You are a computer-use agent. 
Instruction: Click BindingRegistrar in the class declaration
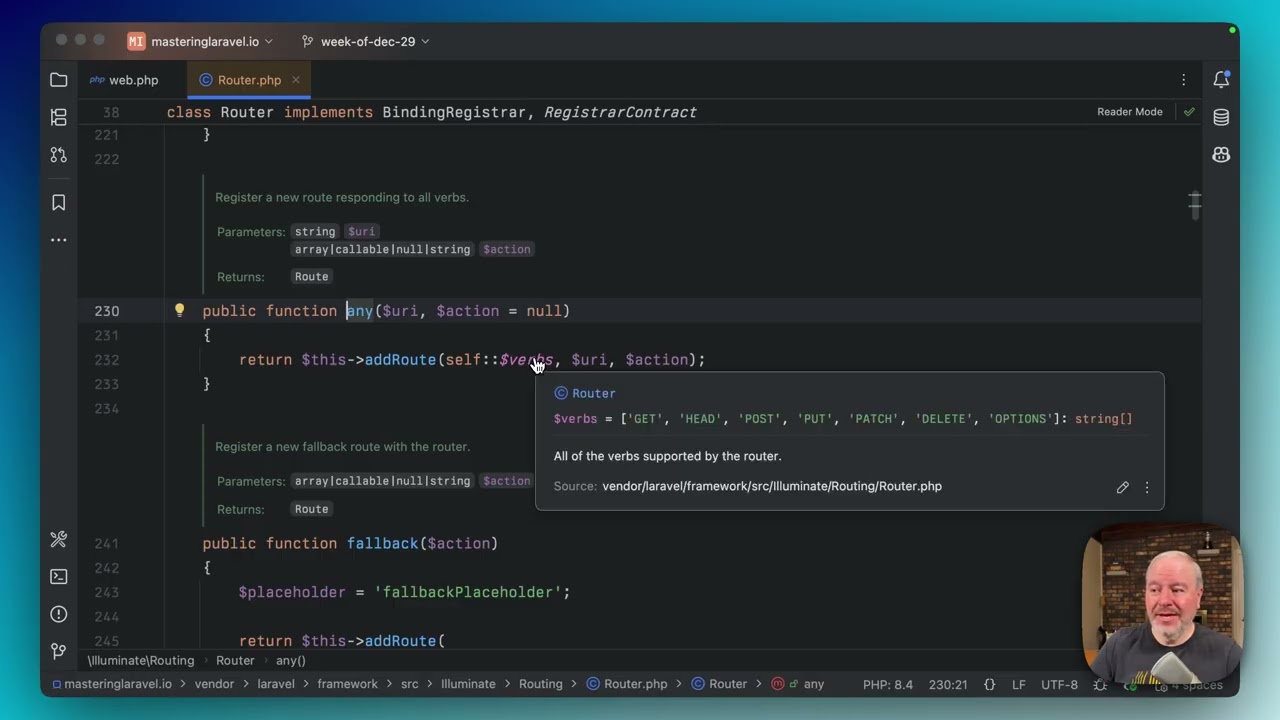[x=454, y=112]
